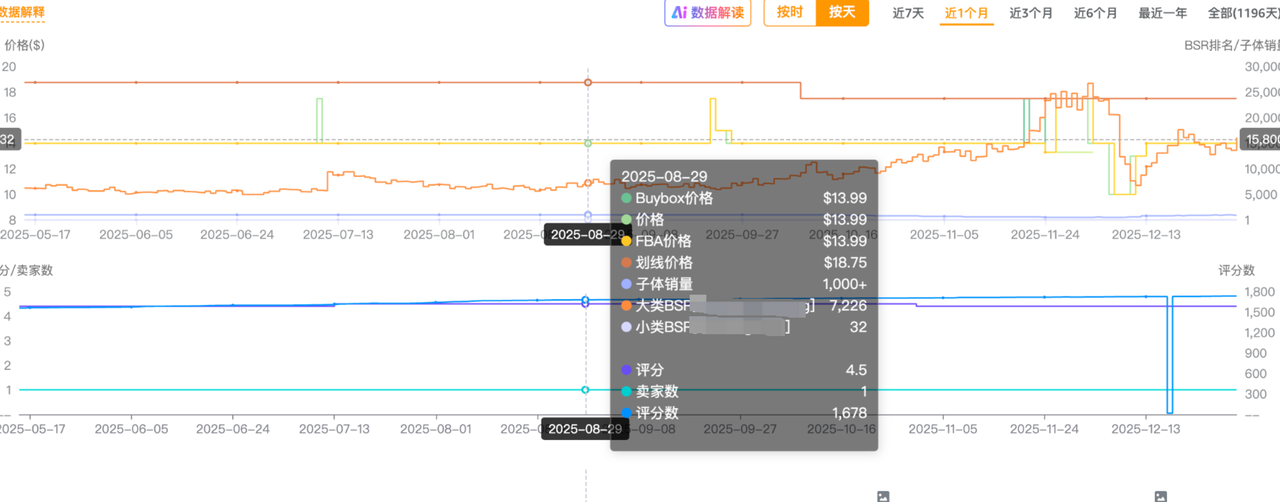
Task: Select the 近1个月 time range
Action: tap(966, 13)
